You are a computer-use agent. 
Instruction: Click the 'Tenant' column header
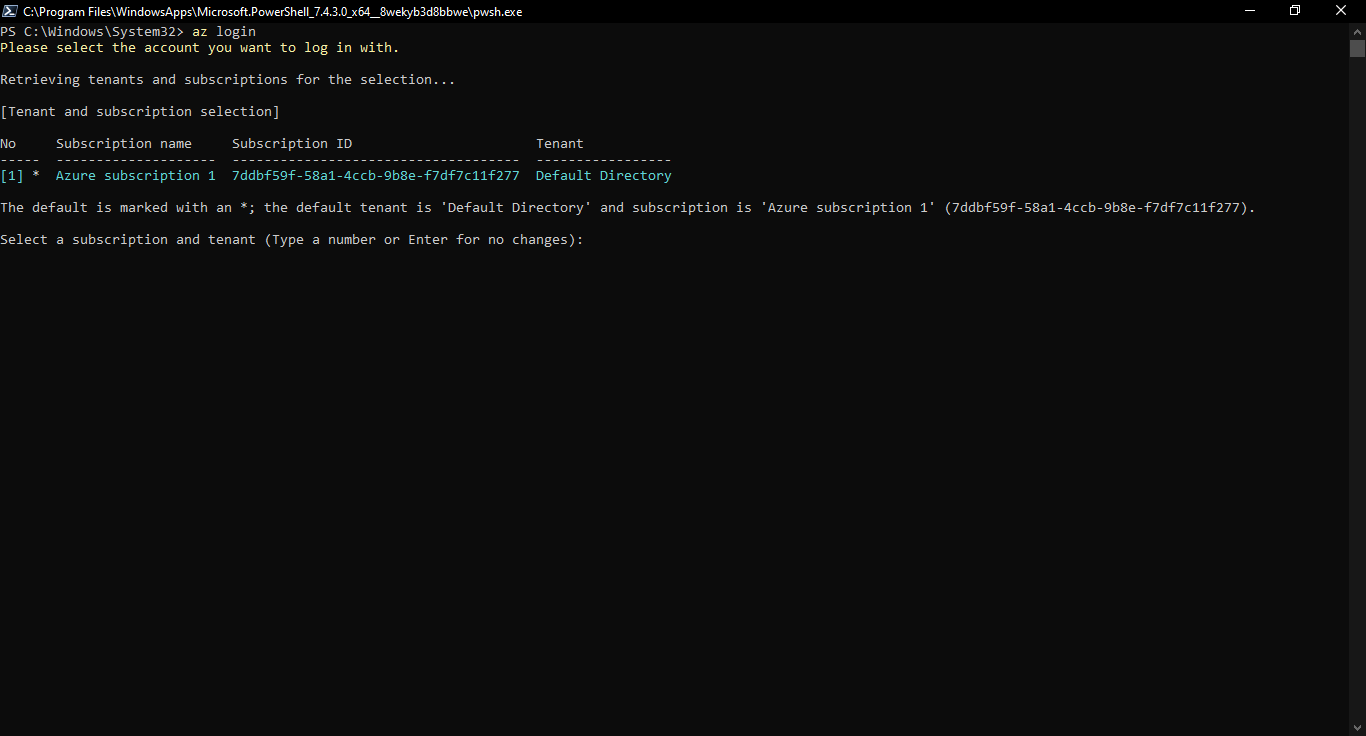(560, 144)
